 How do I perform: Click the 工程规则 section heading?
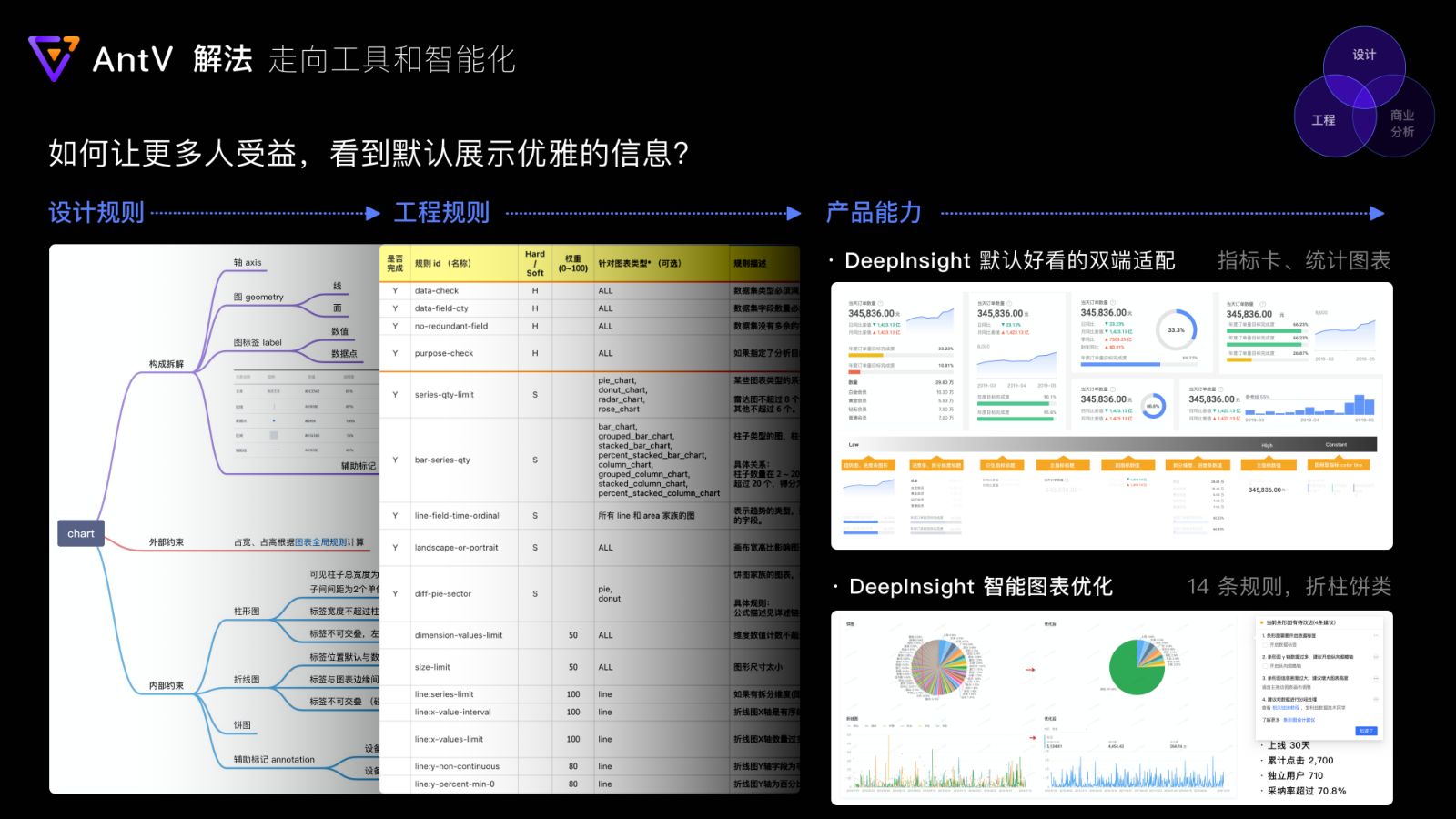click(x=442, y=213)
